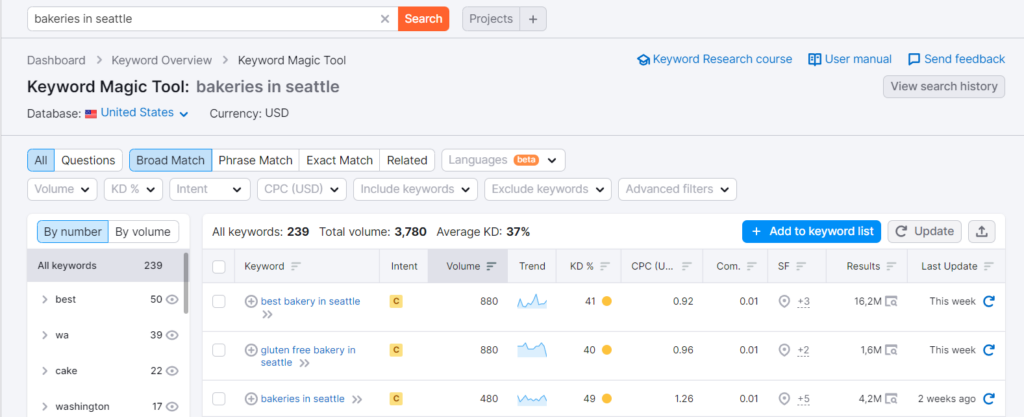Click the SERP feature pin icon for gluten free bakery
This screenshot has height=417, width=1024.
click(785, 350)
